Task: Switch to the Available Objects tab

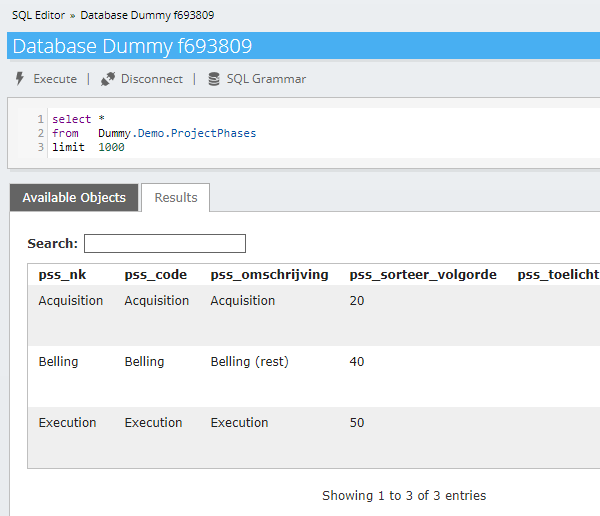Action: [74, 198]
